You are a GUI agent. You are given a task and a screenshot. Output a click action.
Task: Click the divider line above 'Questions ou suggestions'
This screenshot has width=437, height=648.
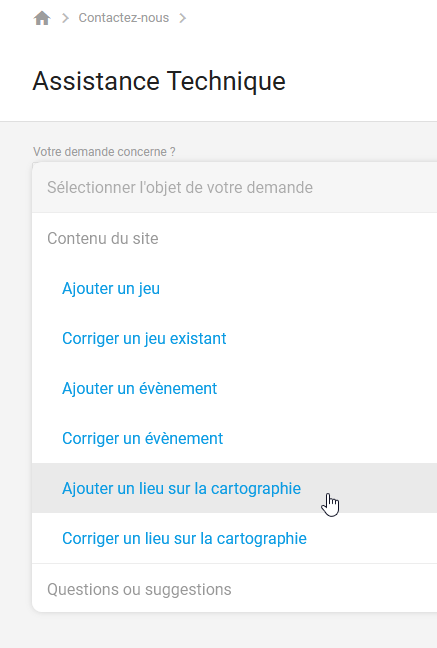[234, 563]
